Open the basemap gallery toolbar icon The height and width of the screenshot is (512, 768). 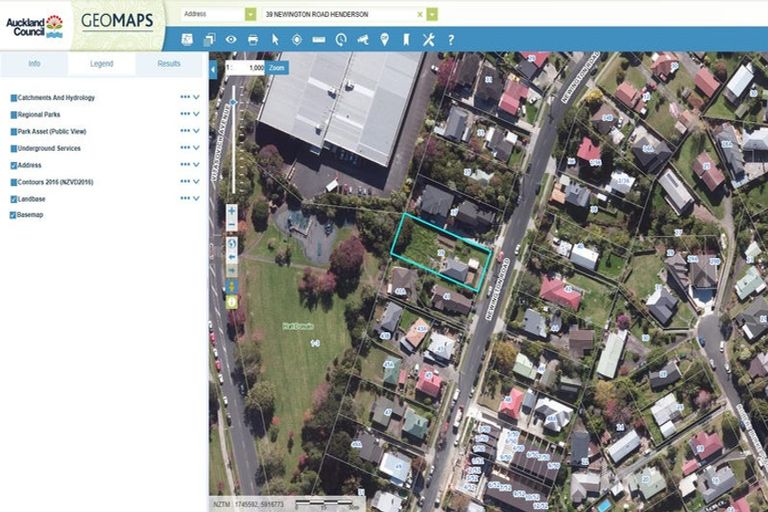click(x=187, y=39)
